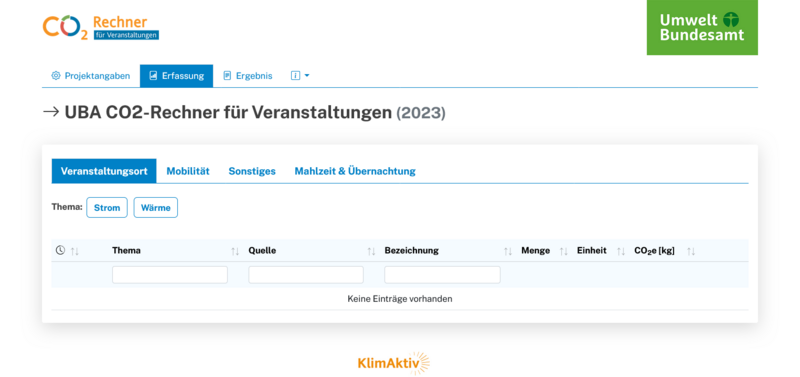Screen dimensions: 800x377
Task: Click the CO2 Rechner logo
Action: tap(101, 28)
